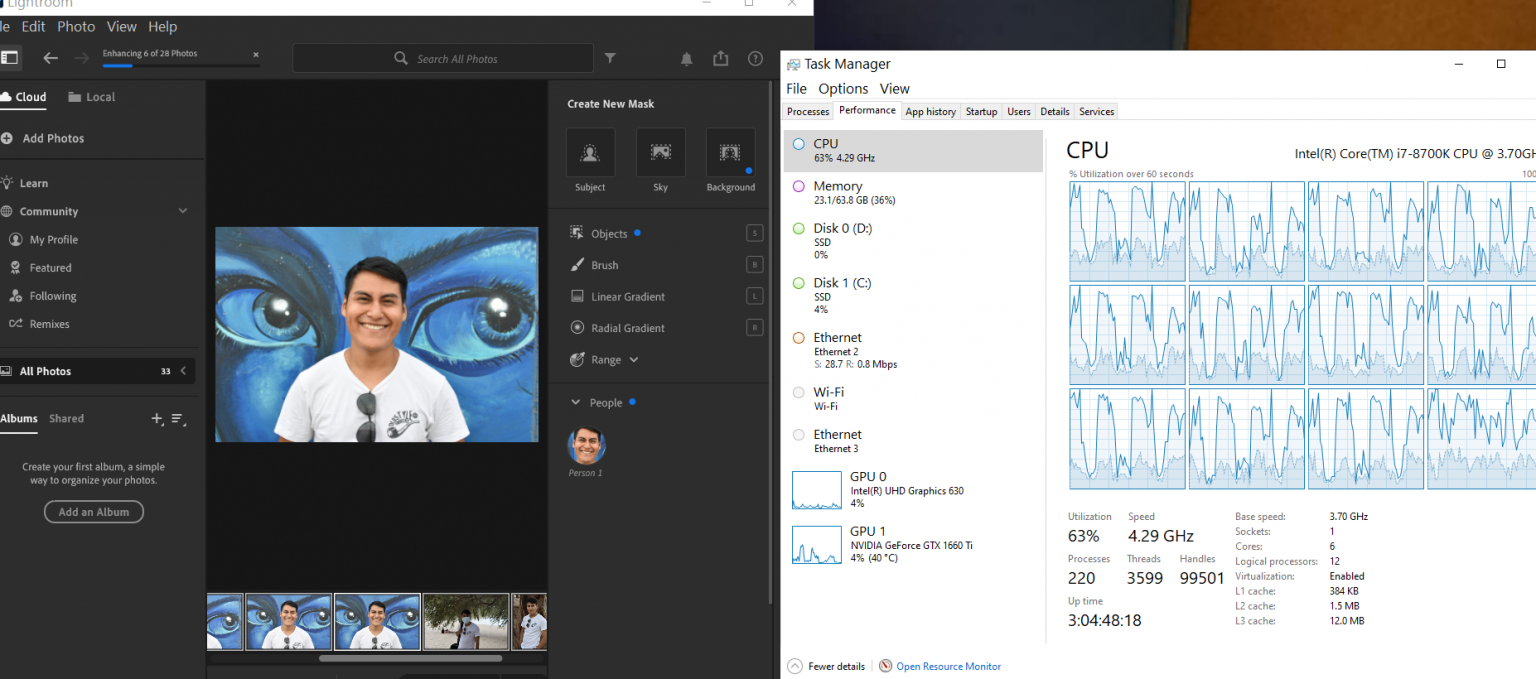Click the Search All Photos field
The image size is (1536, 679).
coord(457,59)
